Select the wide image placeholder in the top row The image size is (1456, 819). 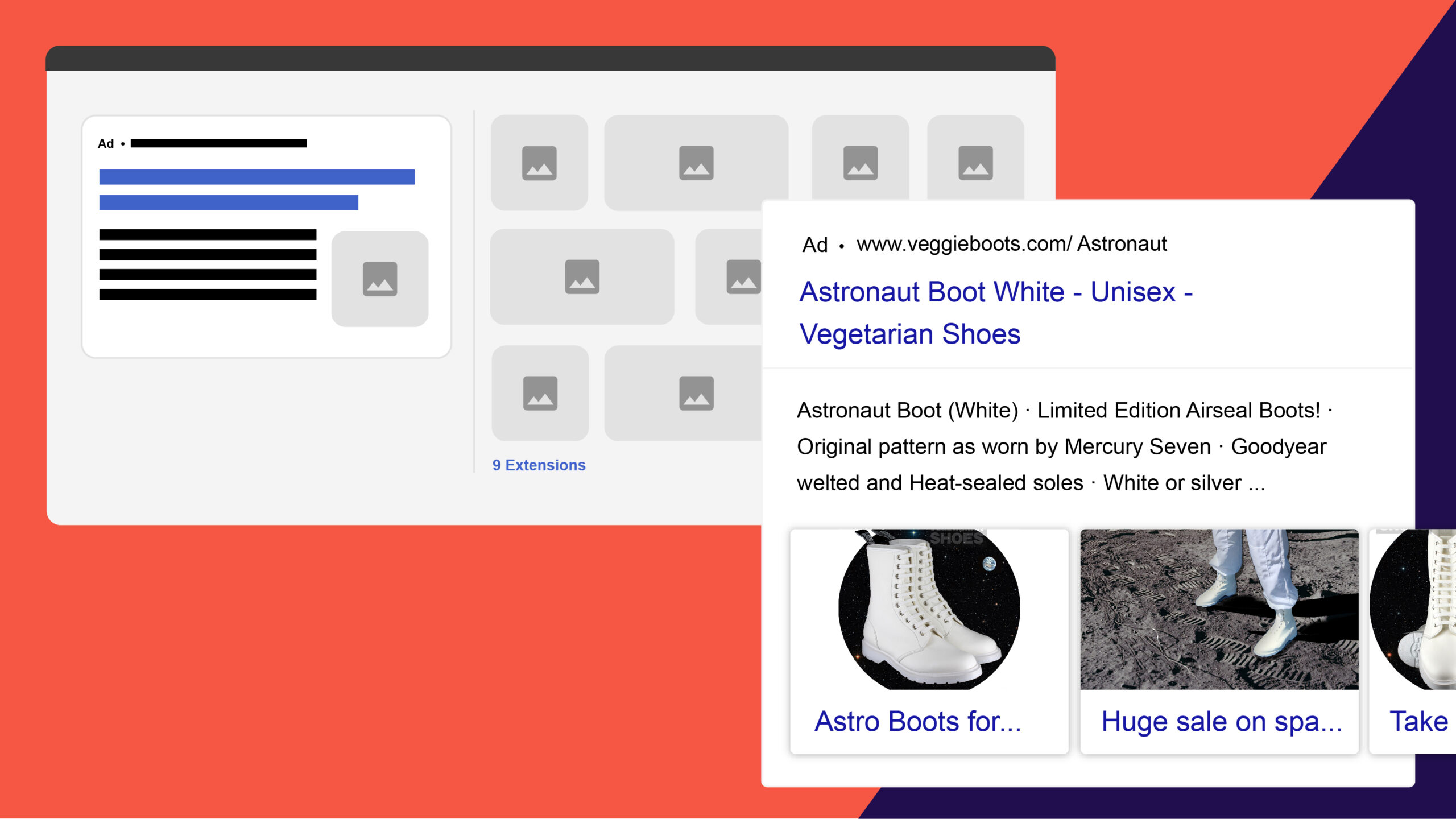pos(696,163)
